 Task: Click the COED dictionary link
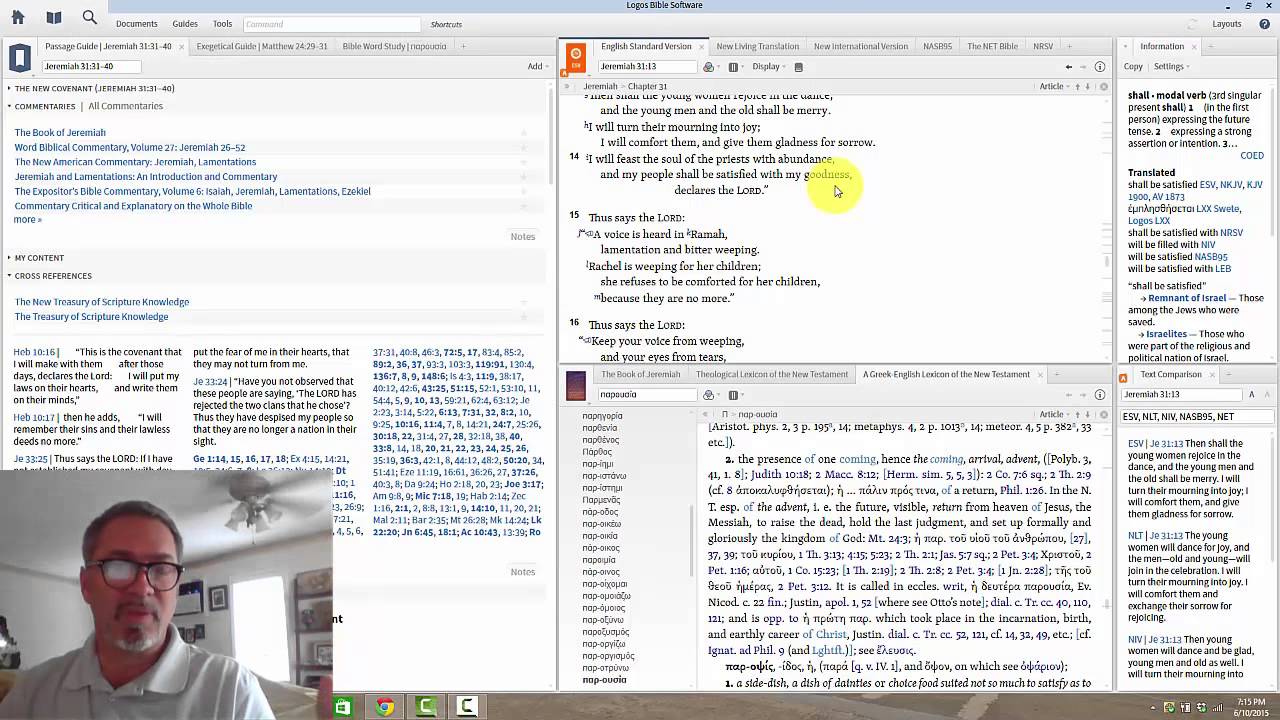pos(1251,156)
